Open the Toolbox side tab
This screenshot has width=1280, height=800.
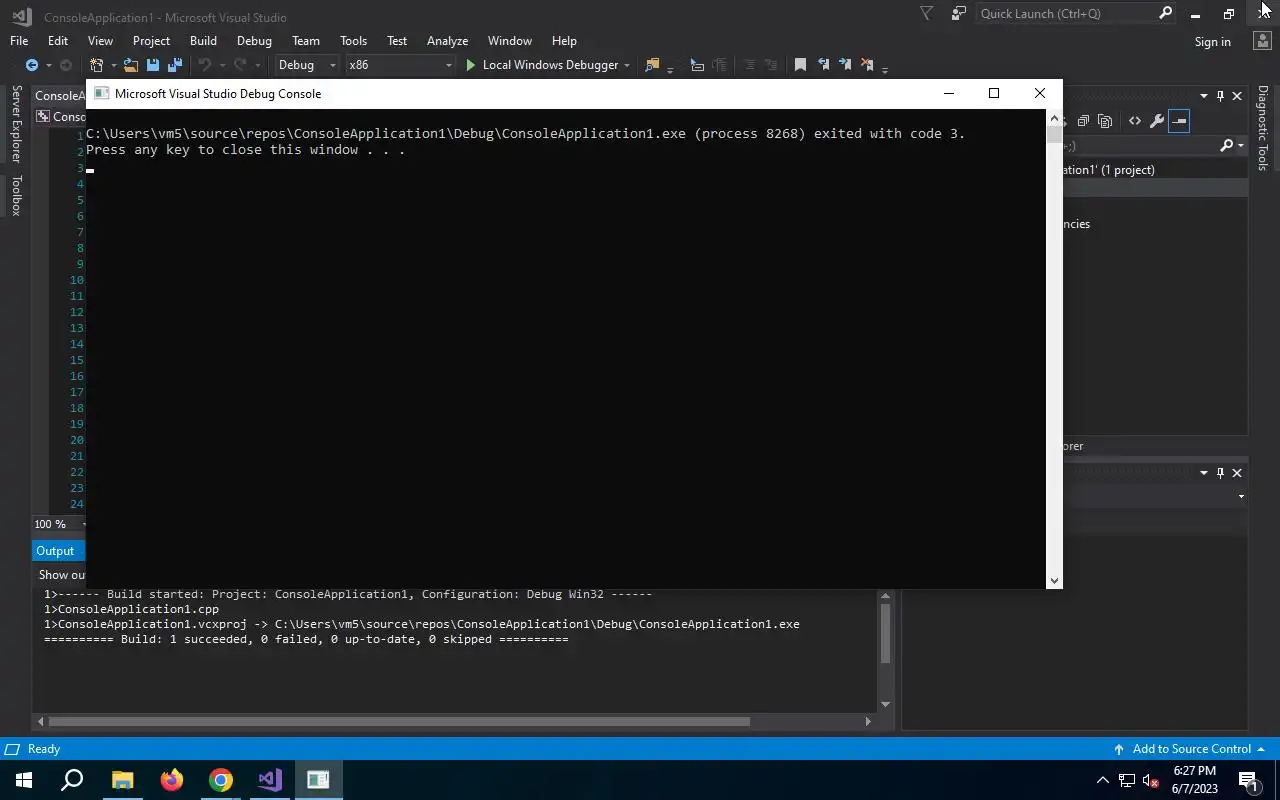[16, 196]
